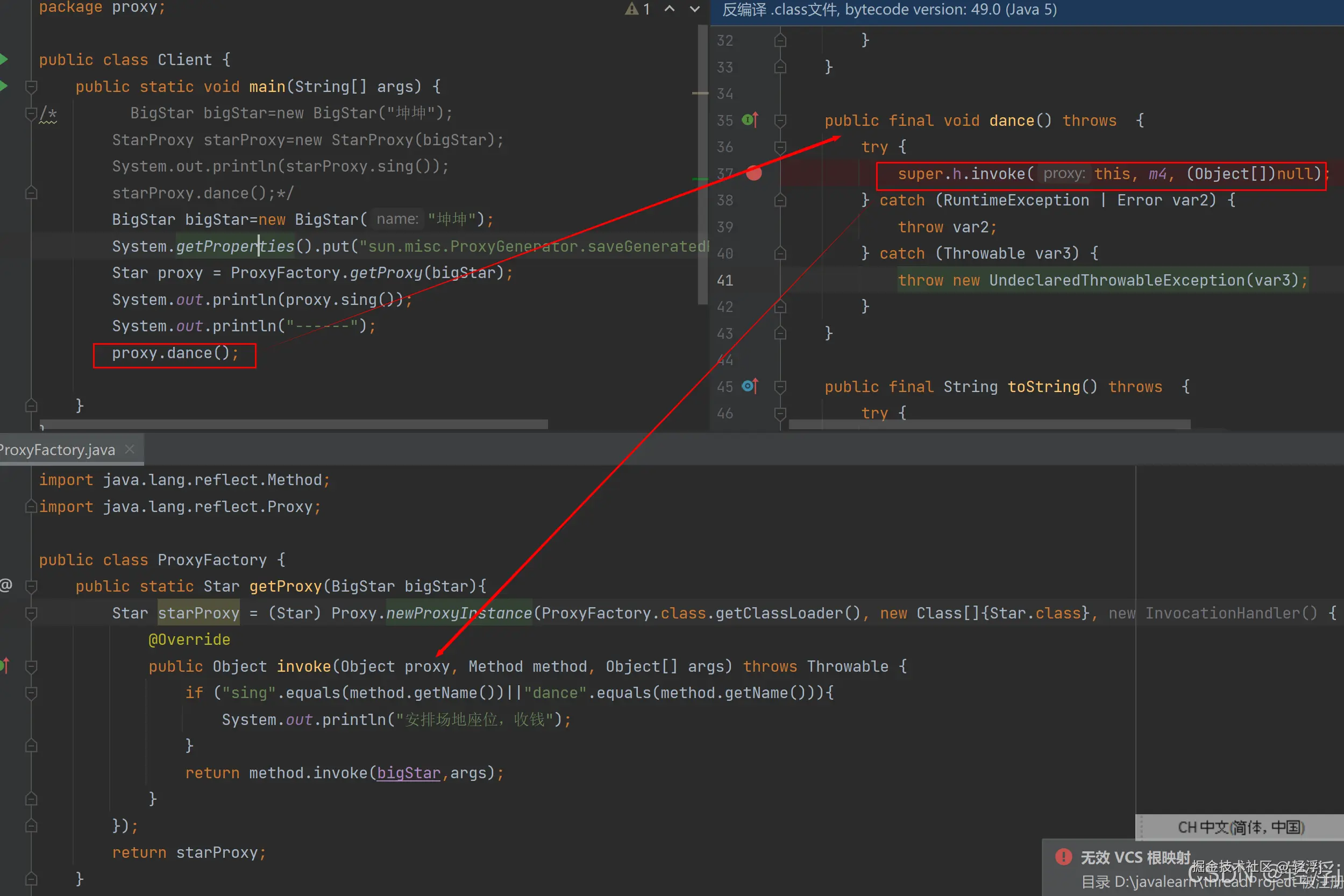Image resolution: width=1344 pixels, height=896 pixels.
Task: Click the underlined bigStar variable reference
Action: pyautogui.click(x=409, y=772)
